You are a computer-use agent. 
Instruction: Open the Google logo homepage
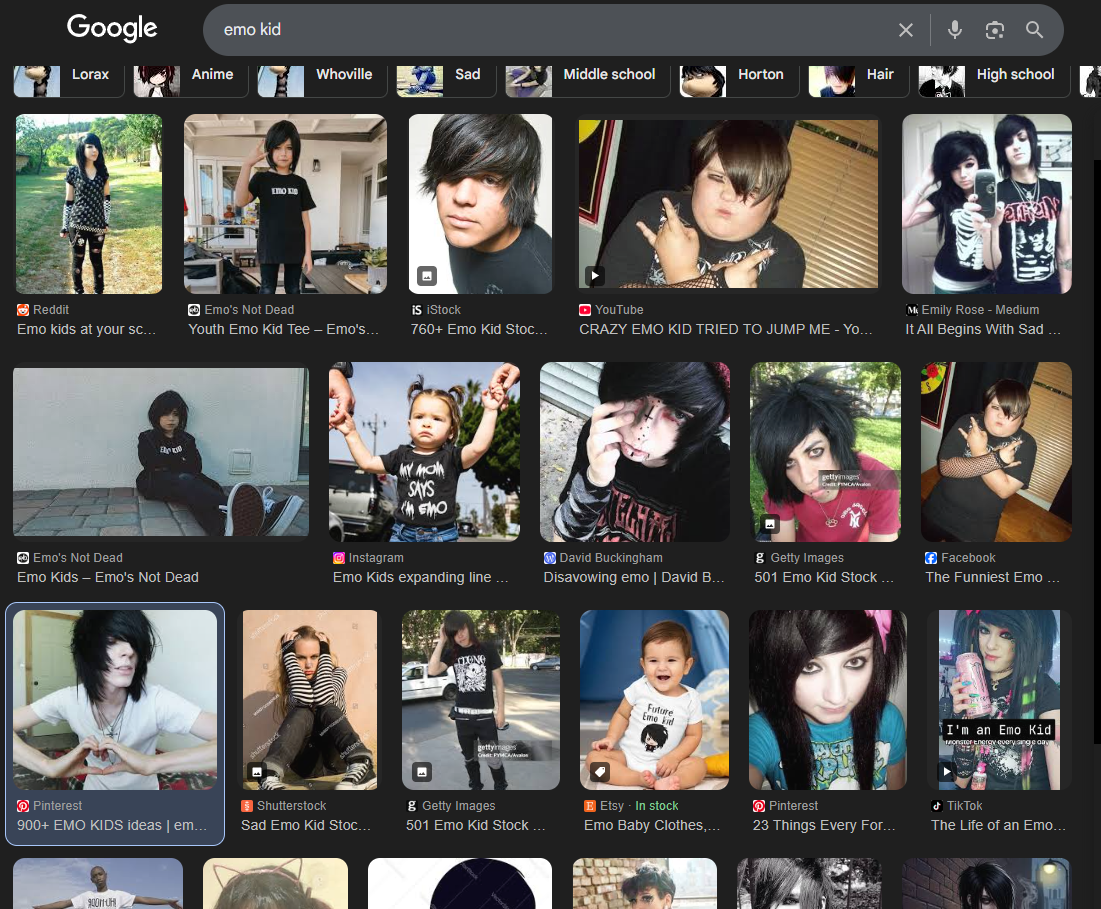click(112, 28)
